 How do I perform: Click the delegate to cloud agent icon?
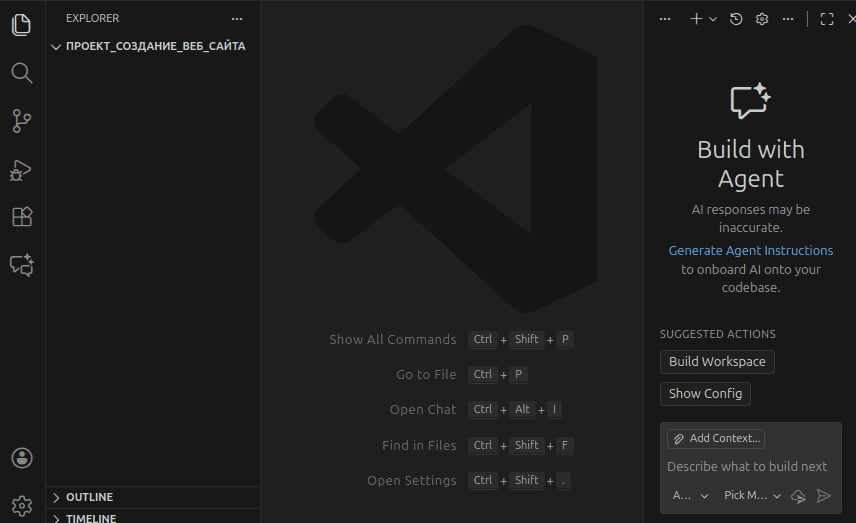coord(798,496)
